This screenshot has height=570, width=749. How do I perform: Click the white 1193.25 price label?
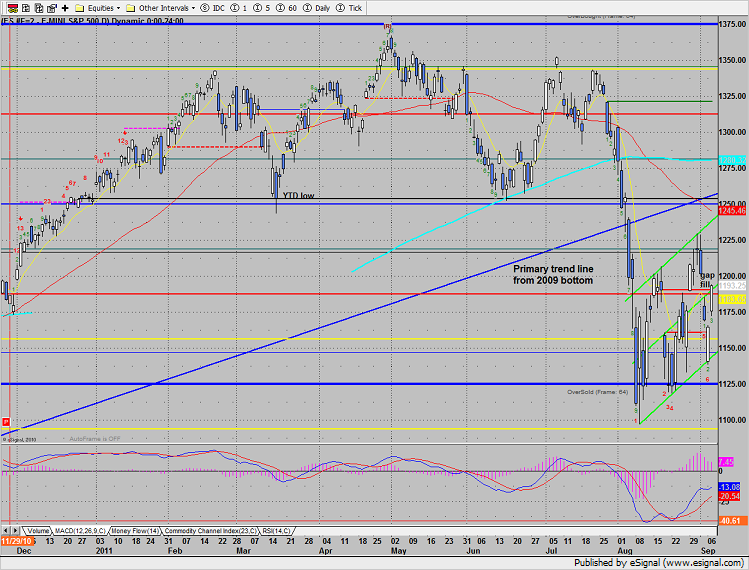[x=732, y=285]
